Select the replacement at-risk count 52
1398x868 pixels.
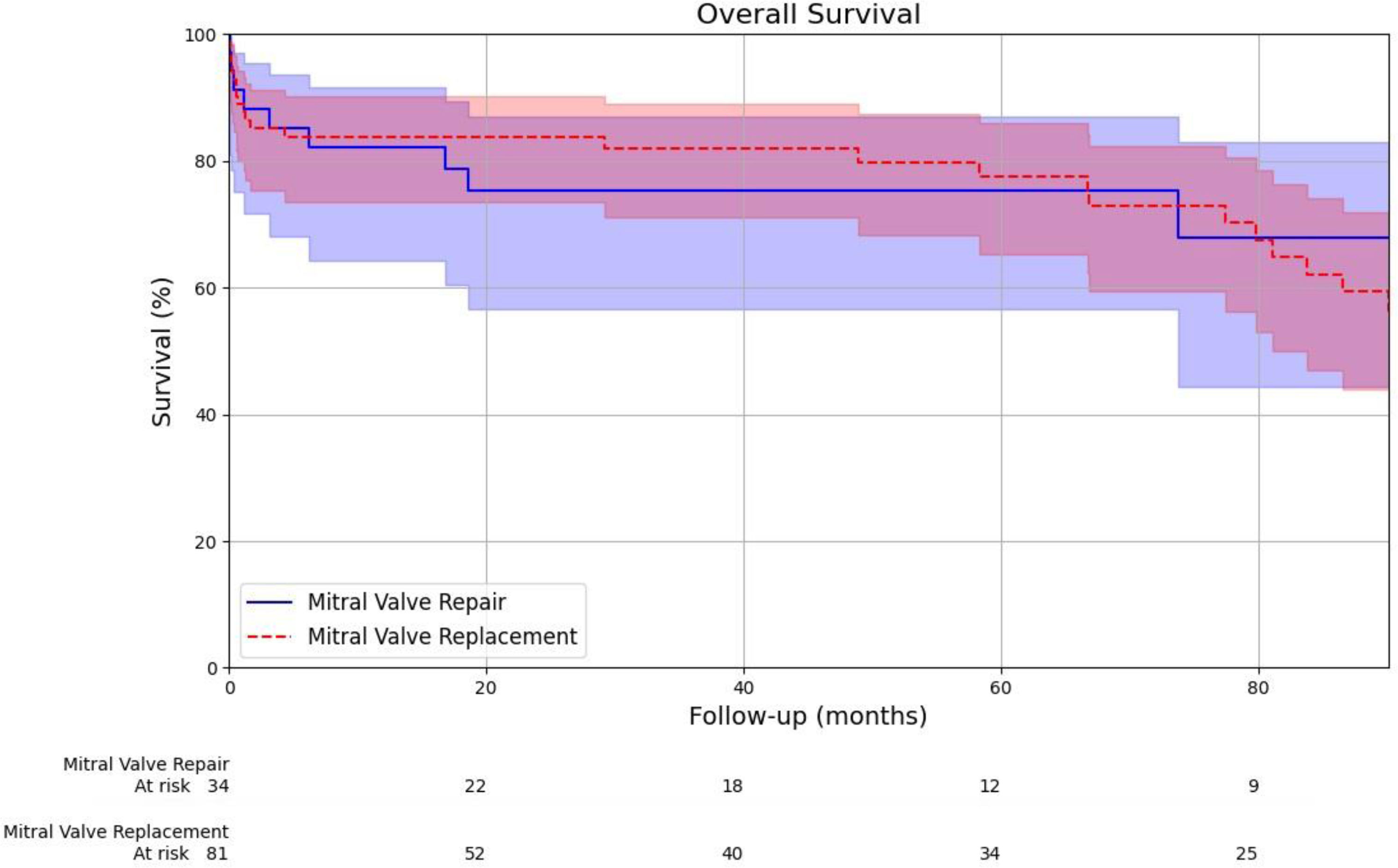(x=475, y=853)
